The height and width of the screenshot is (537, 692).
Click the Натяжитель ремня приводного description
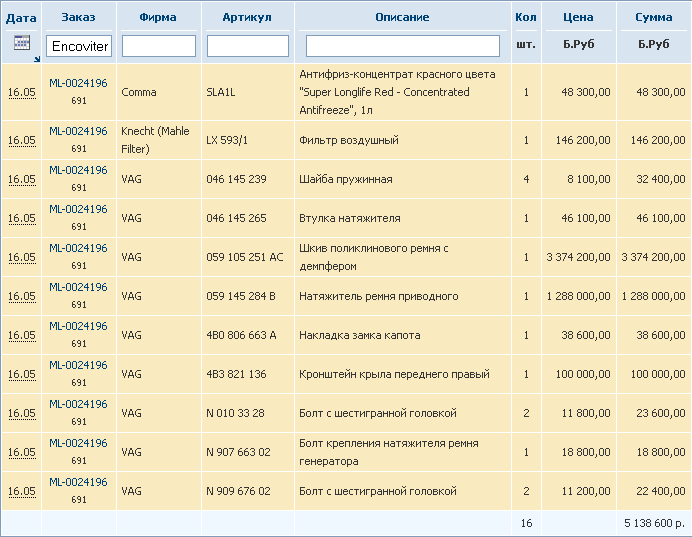click(x=379, y=296)
